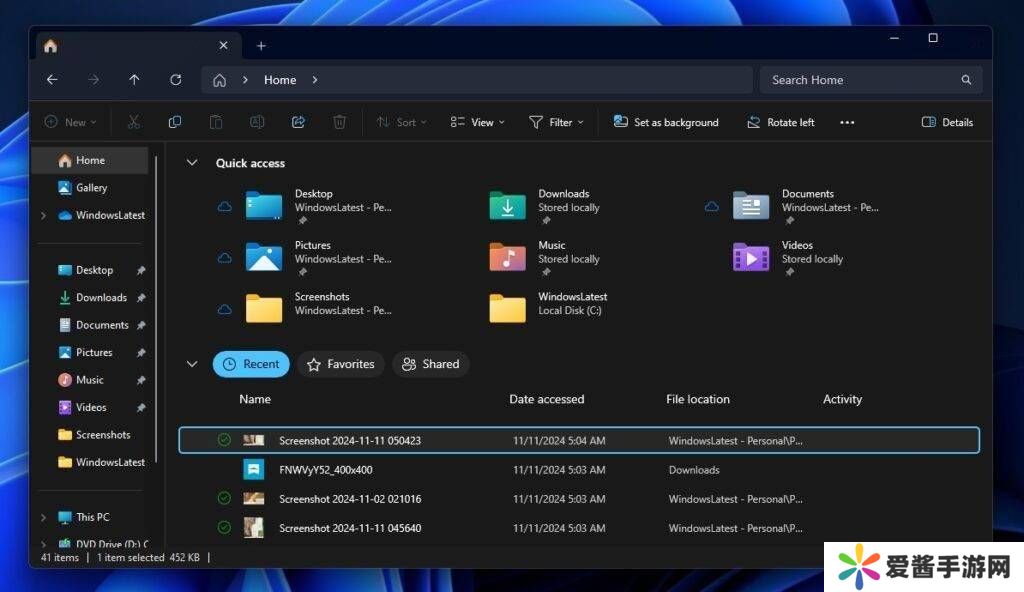This screenshot has height=592, width=1024.
Task: Click the Search Home field
Action: coord(860,80)
